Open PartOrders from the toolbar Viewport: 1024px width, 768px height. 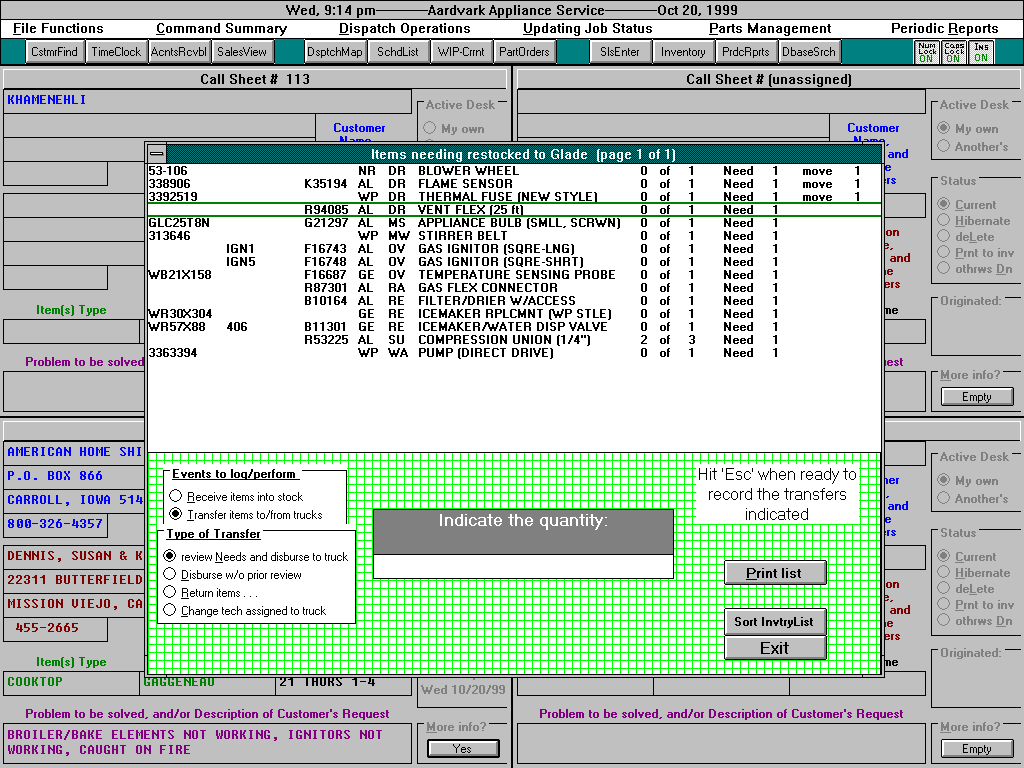524,52
